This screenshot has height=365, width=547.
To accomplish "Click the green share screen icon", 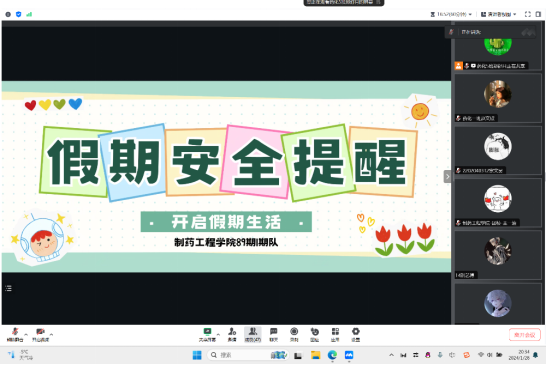I will pyautogui.click(x=208, y=335).
